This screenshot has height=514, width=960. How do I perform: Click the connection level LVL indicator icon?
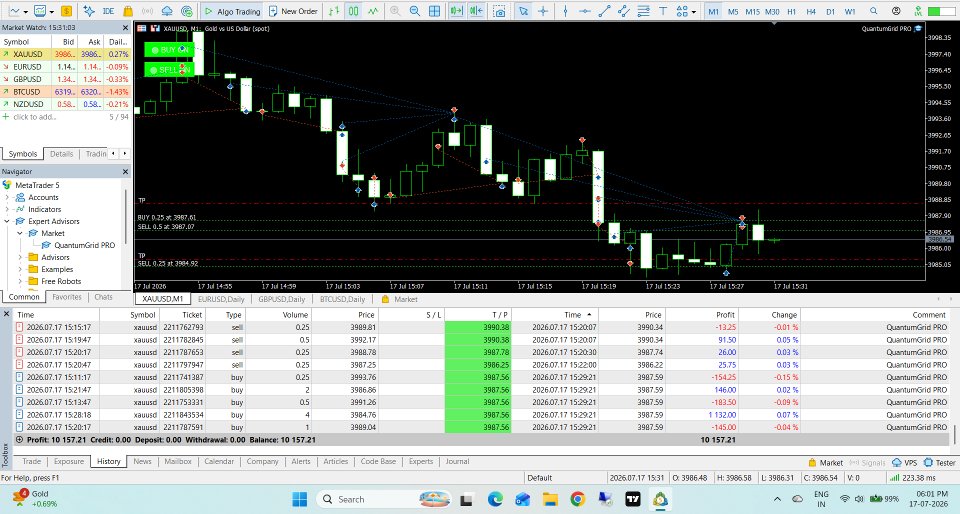click(x=917, y=11)
